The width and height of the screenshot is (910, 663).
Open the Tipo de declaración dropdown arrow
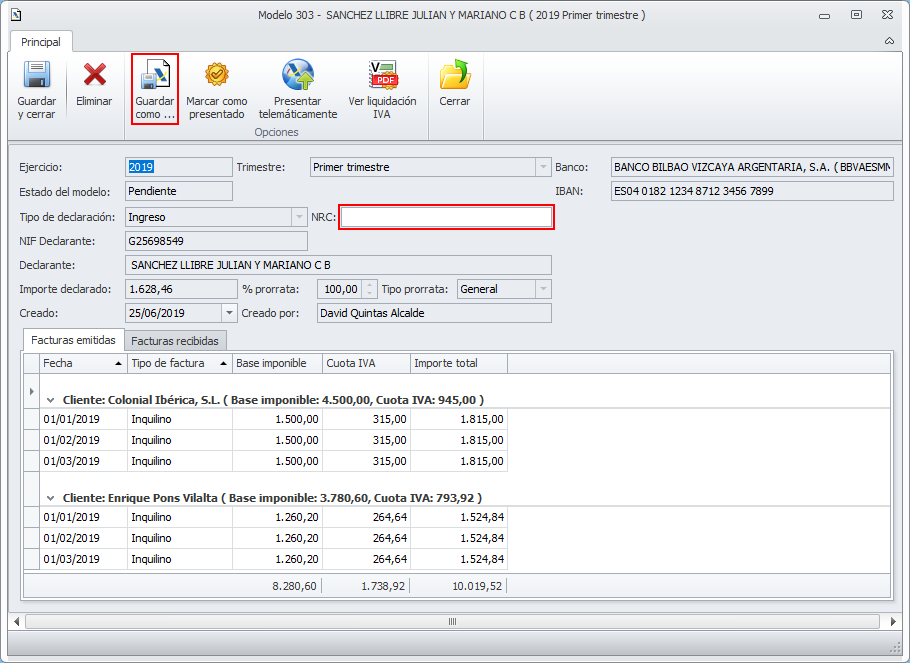[299, 217]
